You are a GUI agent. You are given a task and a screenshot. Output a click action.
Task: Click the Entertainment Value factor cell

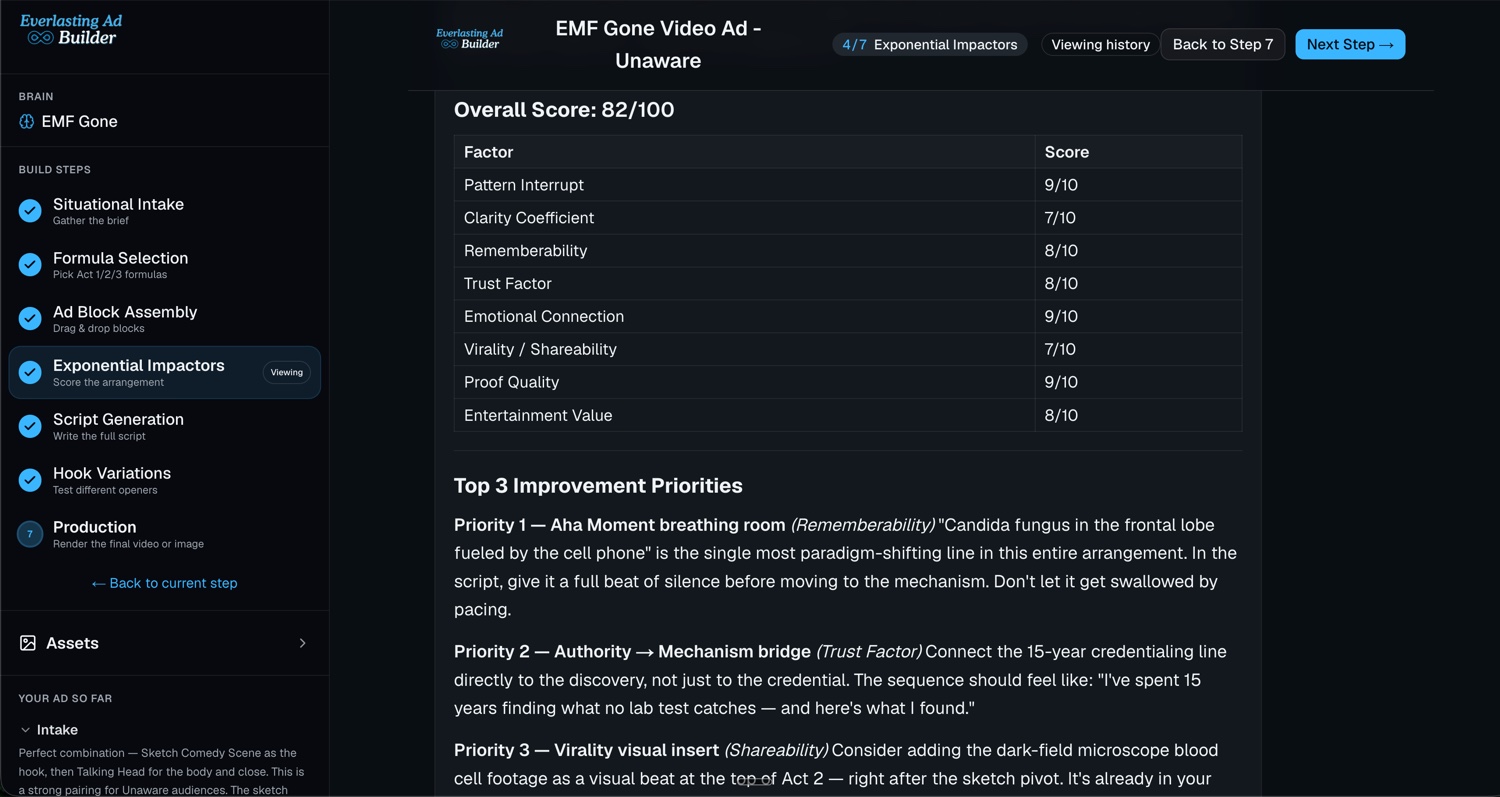[744, 415]
